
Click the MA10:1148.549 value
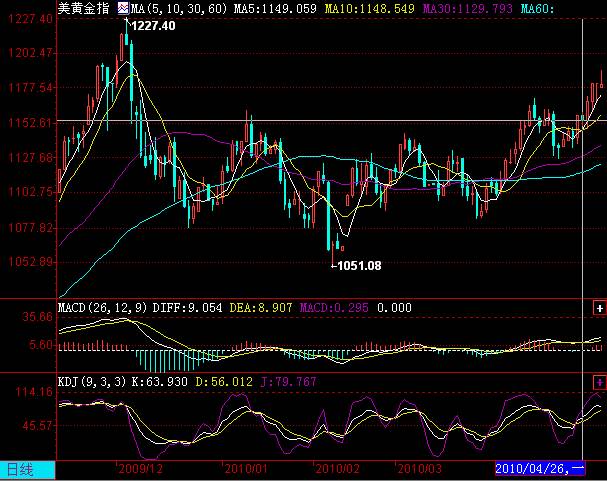point(370,9)
